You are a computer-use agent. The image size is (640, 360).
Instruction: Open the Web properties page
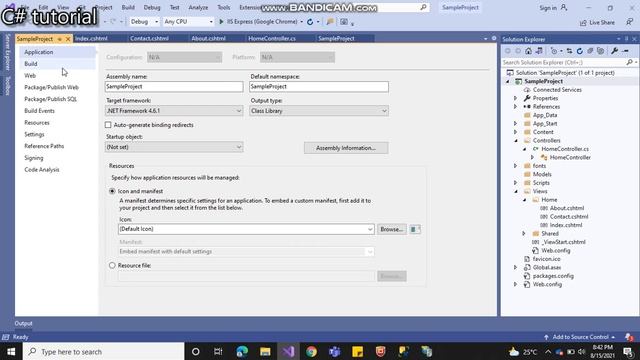30,76
